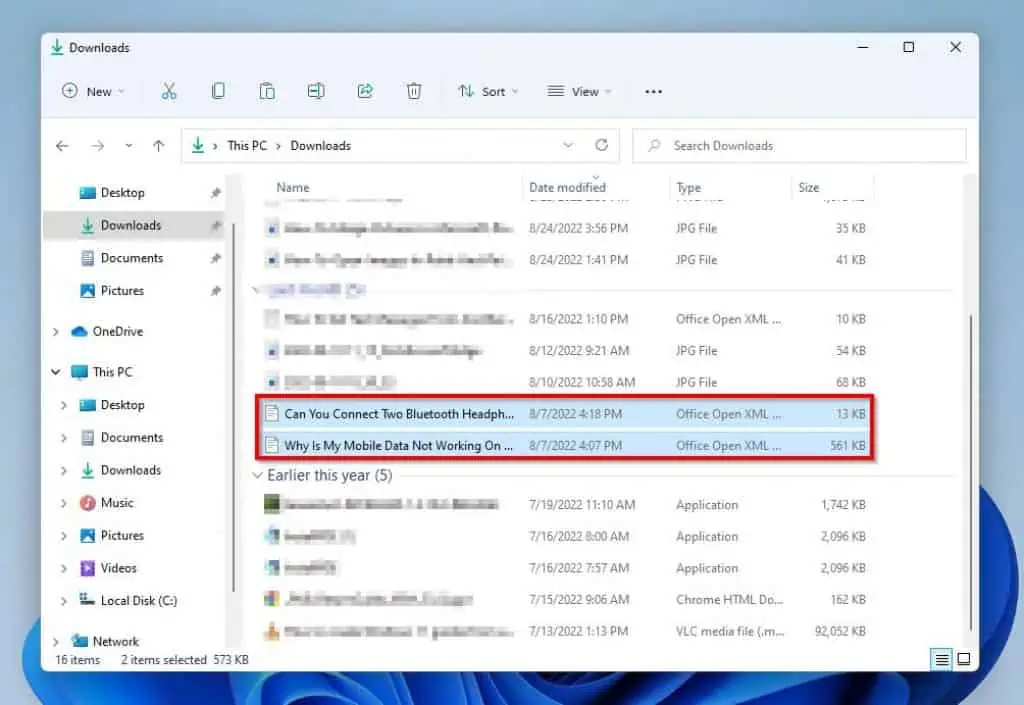Click the Downloads breadcrumb in the address bar
1024x705 pixels.
coord(321,146)
